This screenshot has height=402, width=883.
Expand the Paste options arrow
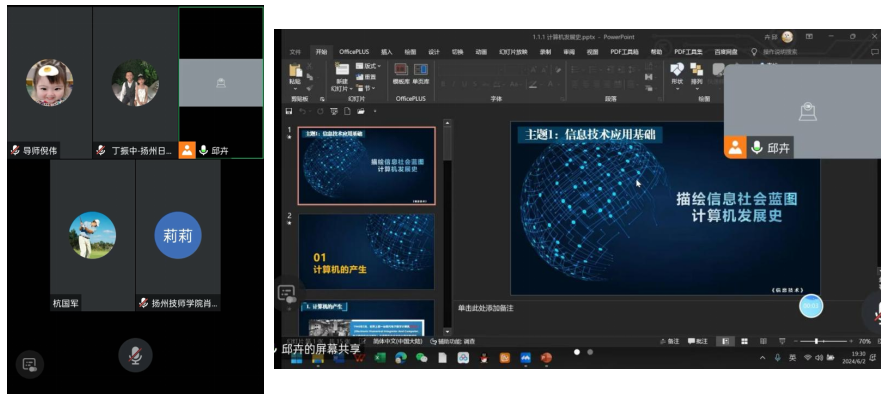coord(295,89)
